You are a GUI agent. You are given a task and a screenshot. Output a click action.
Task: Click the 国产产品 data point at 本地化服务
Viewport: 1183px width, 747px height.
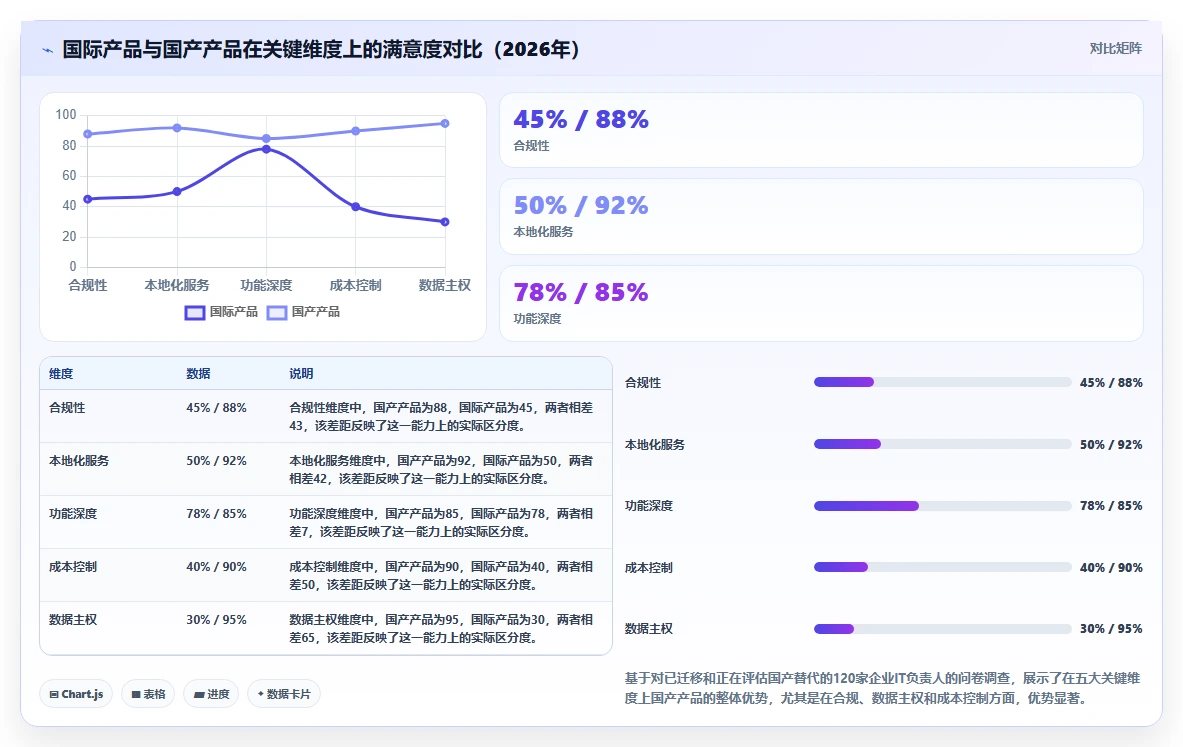[x=177, y=128]
